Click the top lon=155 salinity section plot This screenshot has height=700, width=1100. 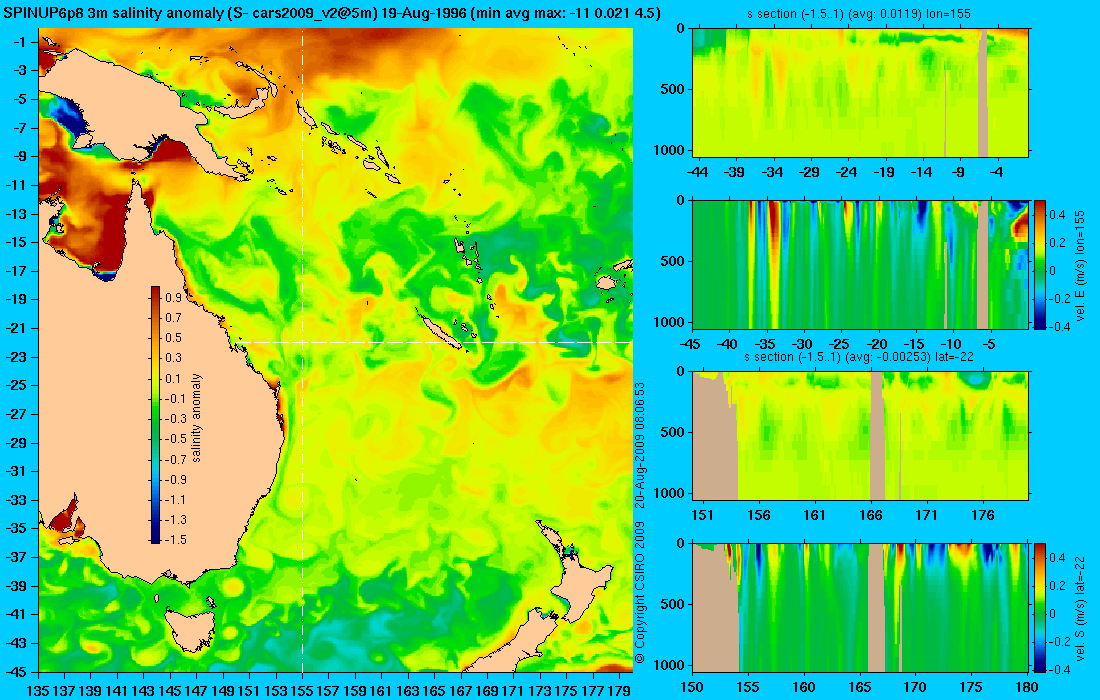(860, 93)
